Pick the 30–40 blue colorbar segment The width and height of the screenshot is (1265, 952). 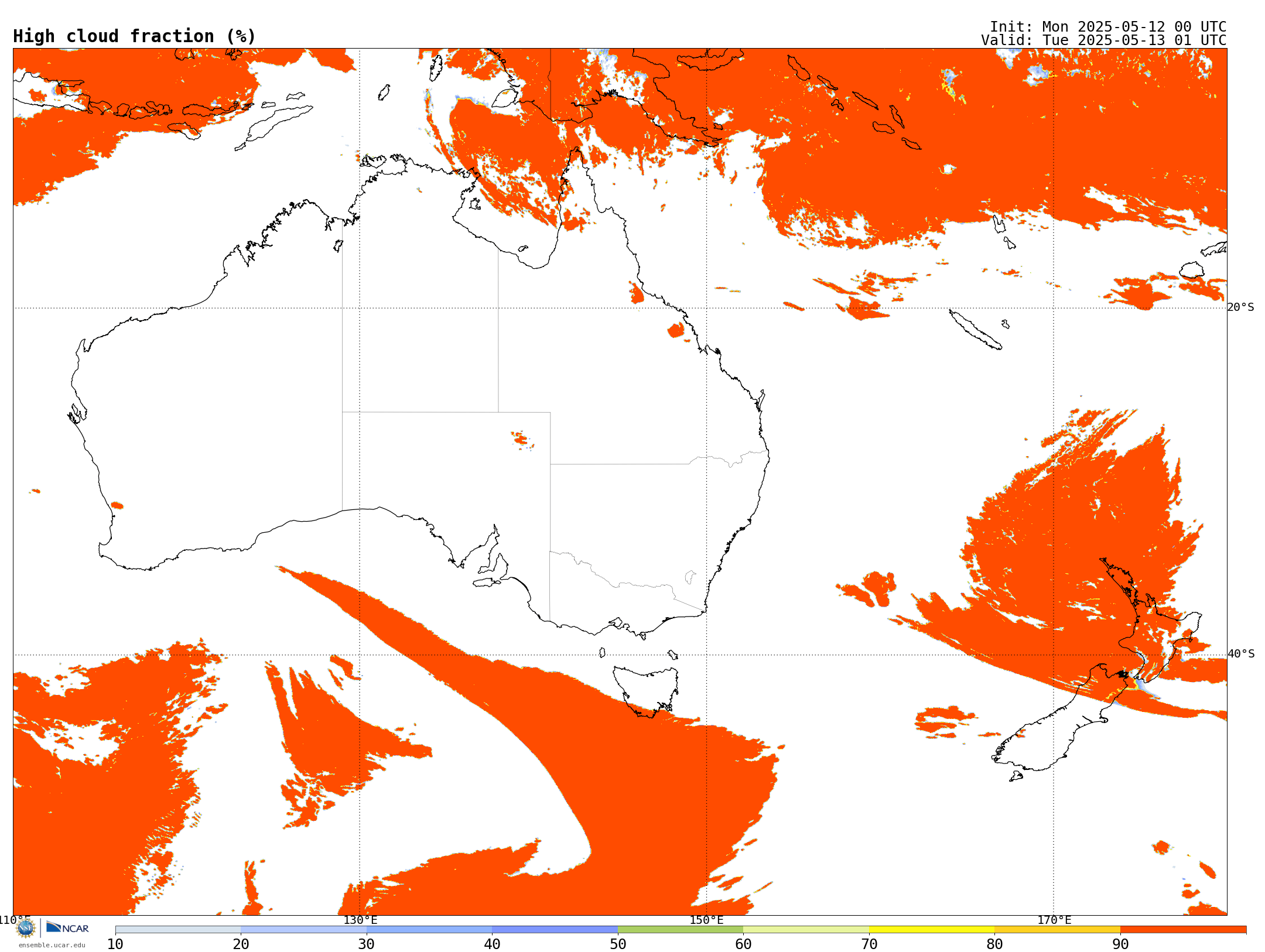[x=429, y=929]
